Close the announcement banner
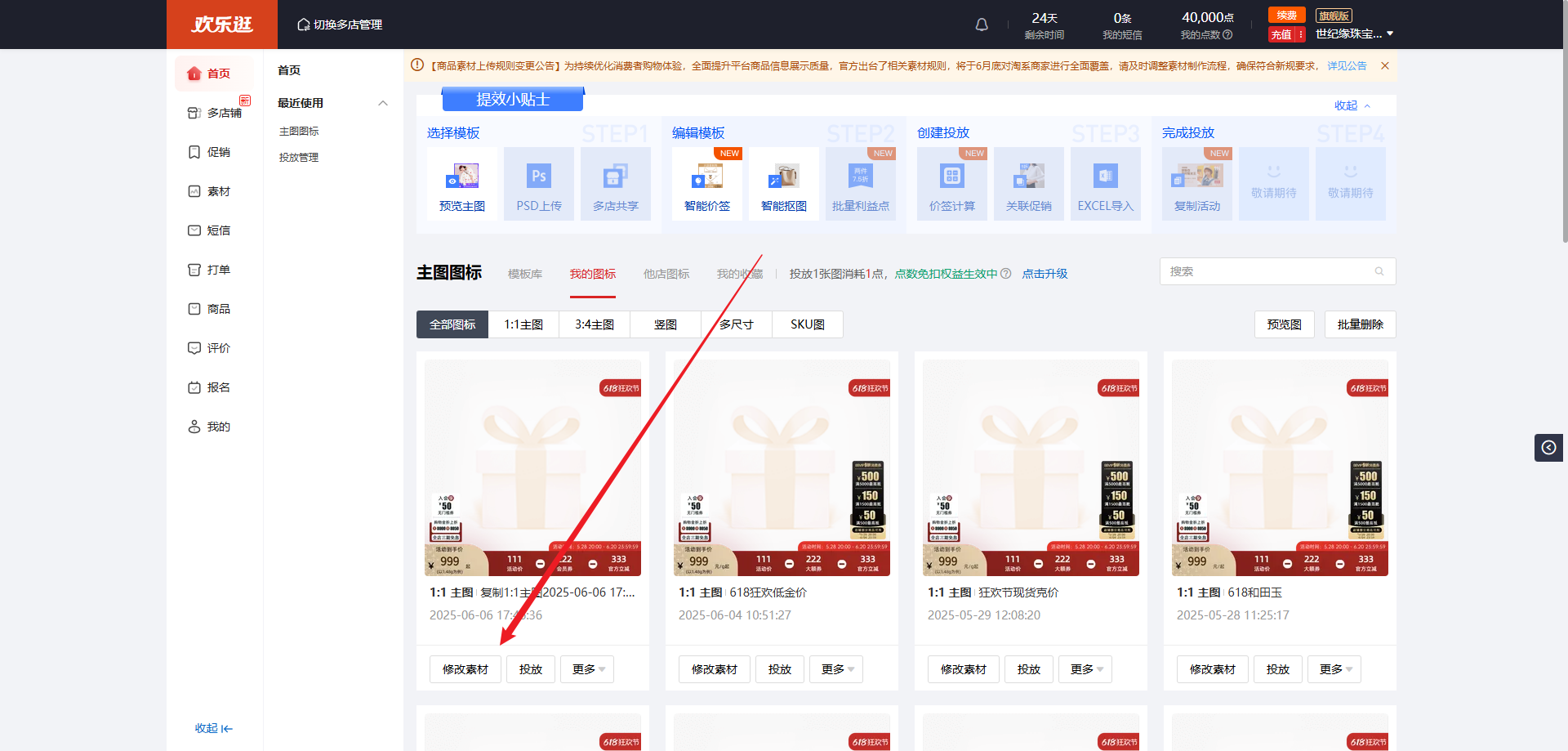This screenshot has width=1568, height=751. pyautogui.click(x=1385, y=65)
